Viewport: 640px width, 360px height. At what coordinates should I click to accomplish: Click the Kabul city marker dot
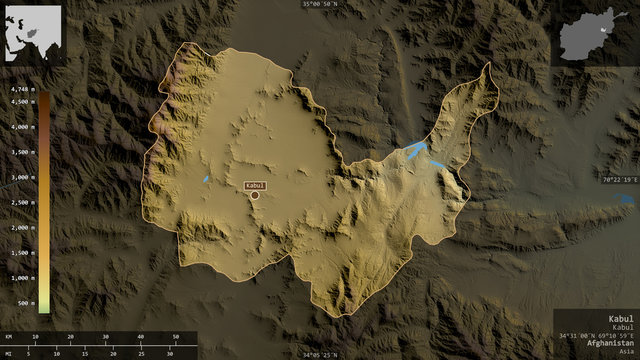pyautogui.click(x=255, y=196)
